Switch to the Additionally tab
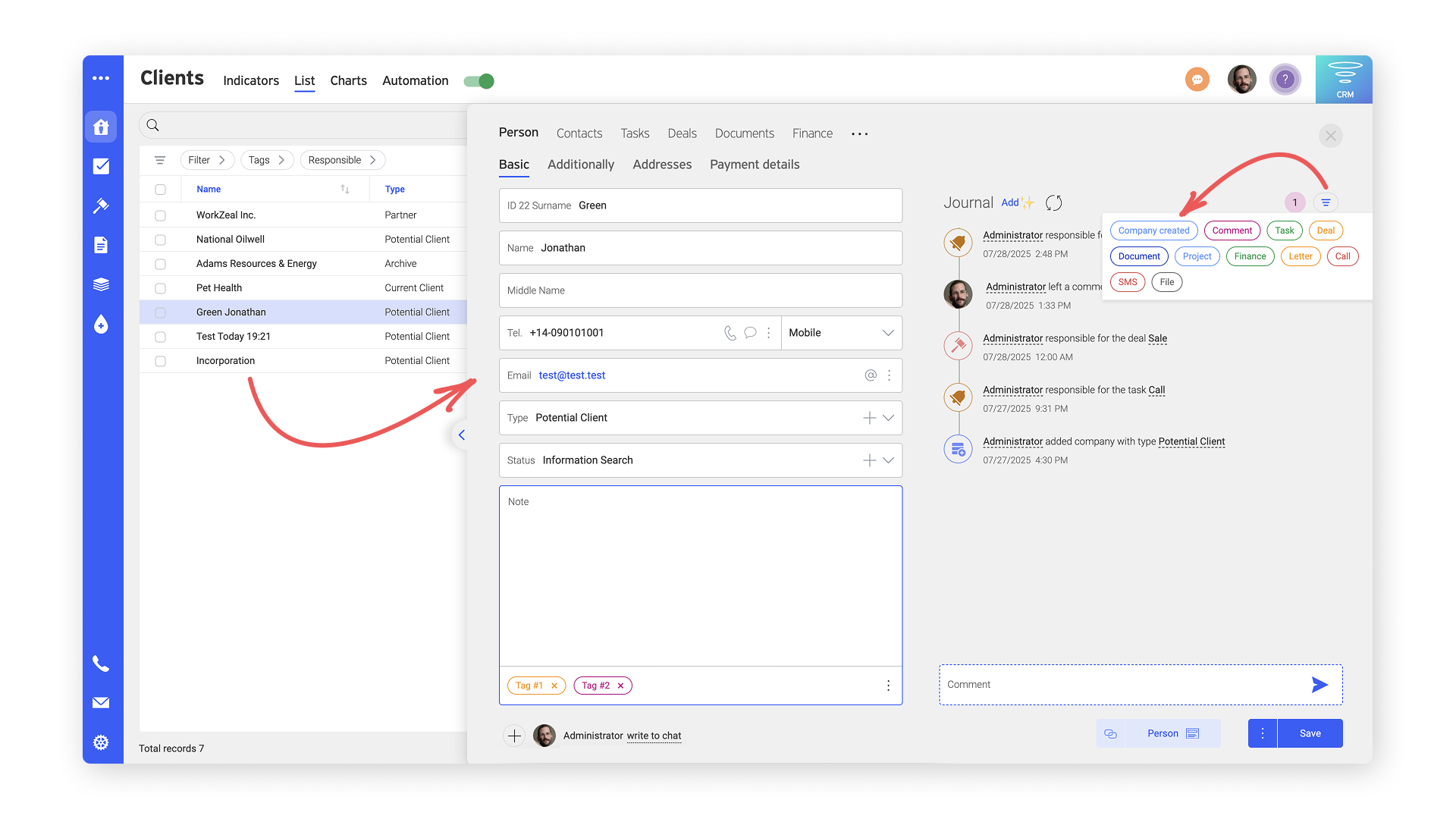 [x=581, y=165]
